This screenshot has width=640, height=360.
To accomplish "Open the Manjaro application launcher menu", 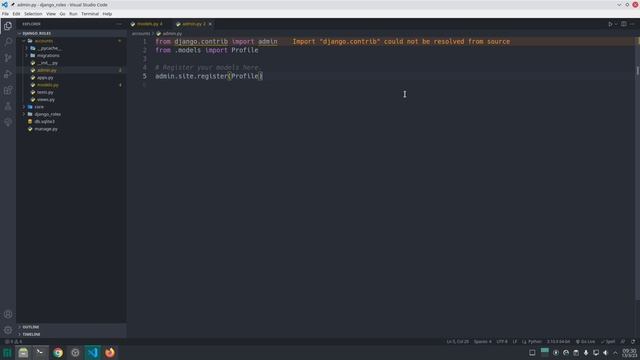I will click(7, 353).
